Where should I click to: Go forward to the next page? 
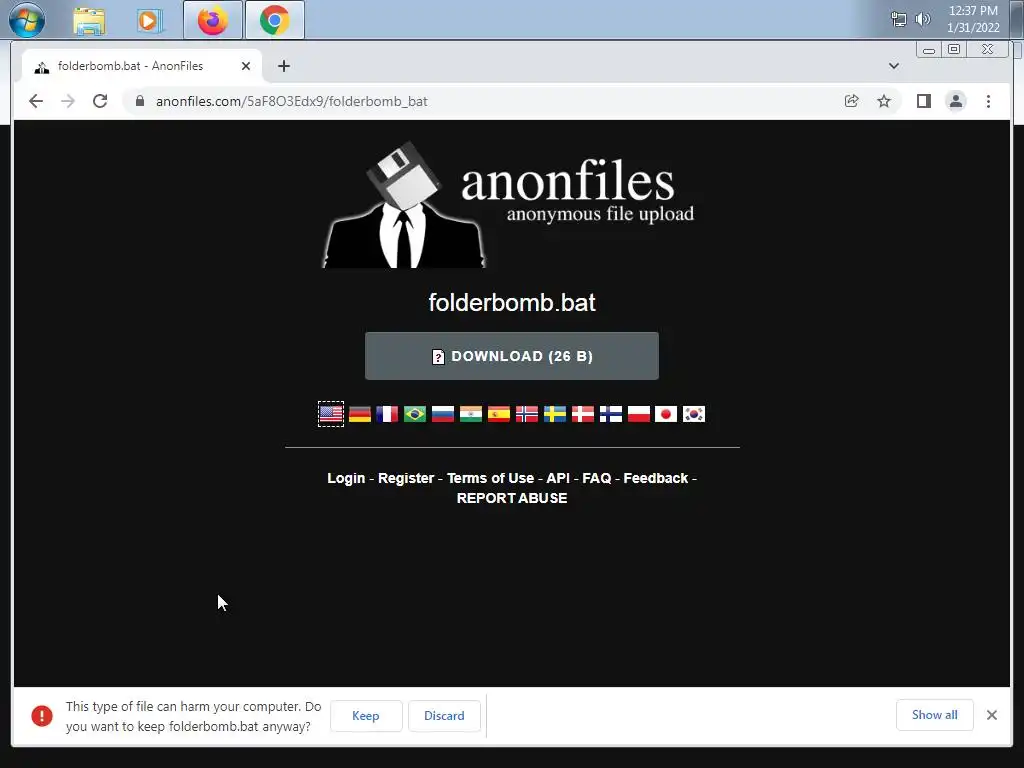tap(68, 101)
